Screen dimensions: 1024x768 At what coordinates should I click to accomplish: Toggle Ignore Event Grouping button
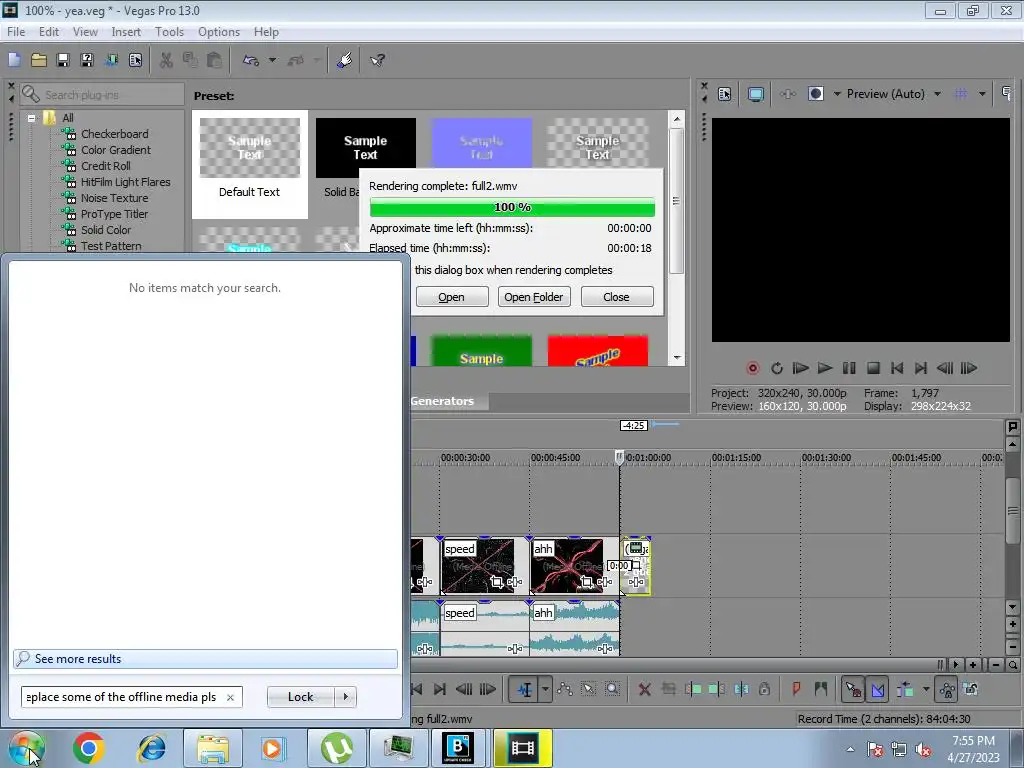[971, 689]
